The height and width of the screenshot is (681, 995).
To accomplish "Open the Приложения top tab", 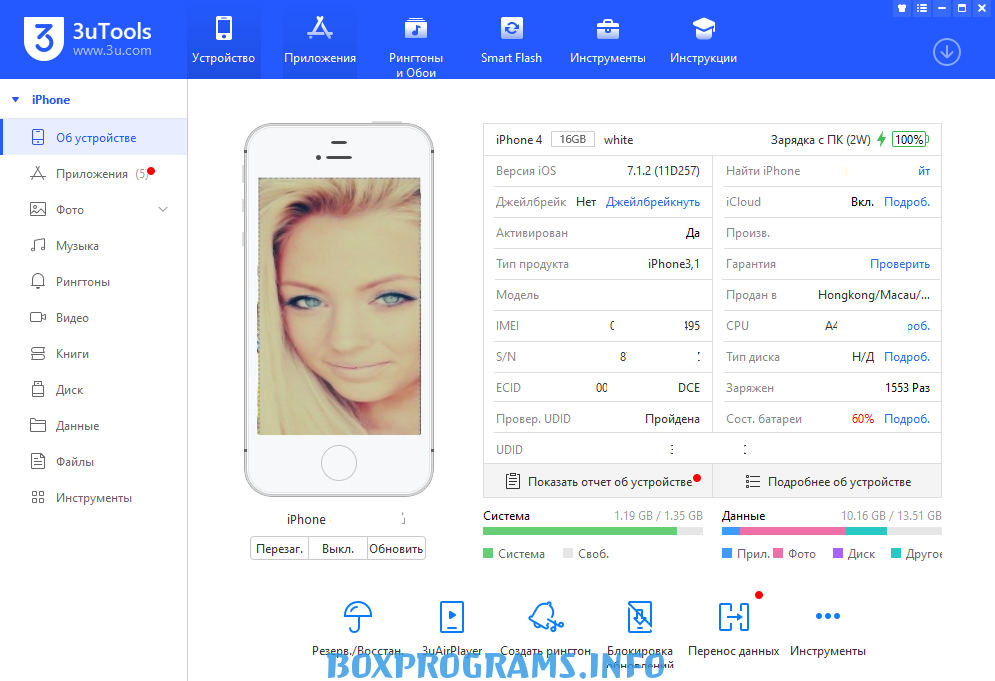I will click(x=320, y=39).
